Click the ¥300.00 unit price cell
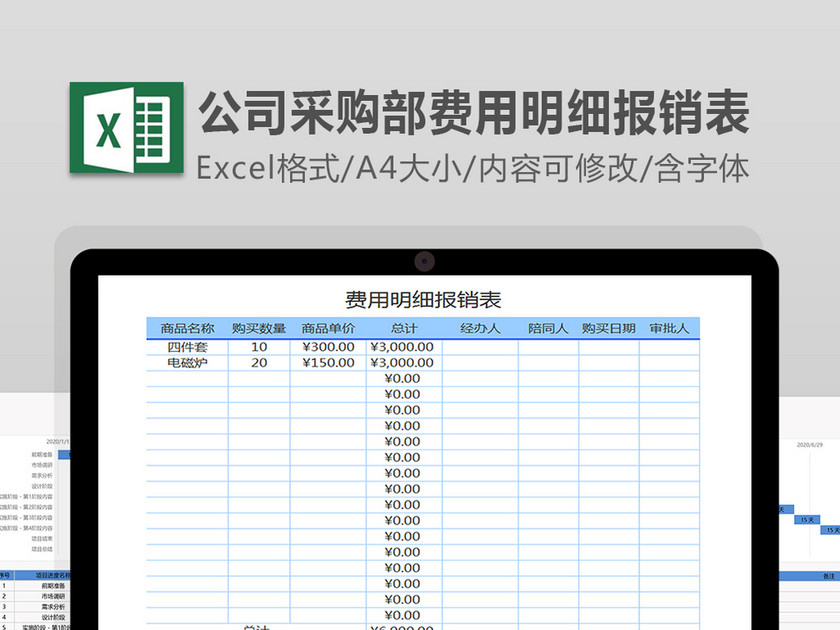 point(325,344)
